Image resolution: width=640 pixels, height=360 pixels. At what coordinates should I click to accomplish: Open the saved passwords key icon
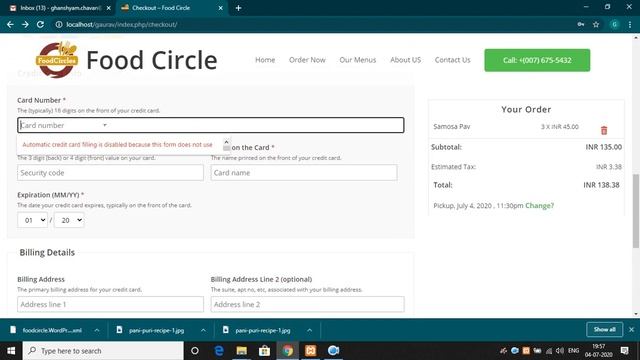pyautogui.click(x=581, y=24)
